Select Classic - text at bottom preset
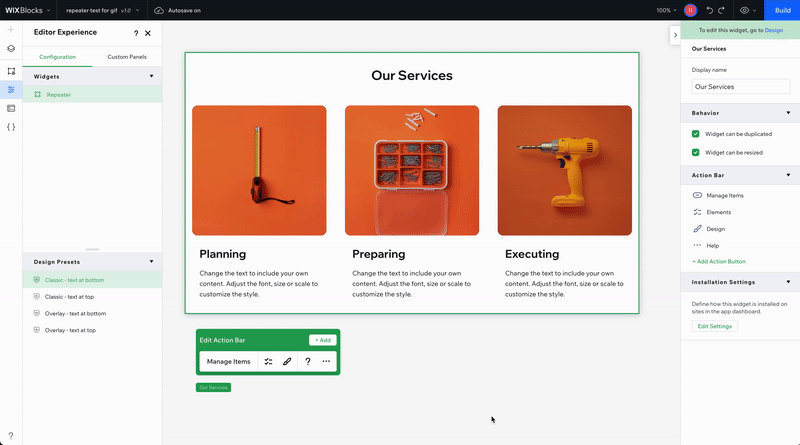Image resolution: width=800 pixels, height=445 pixels. coord(92,280)
